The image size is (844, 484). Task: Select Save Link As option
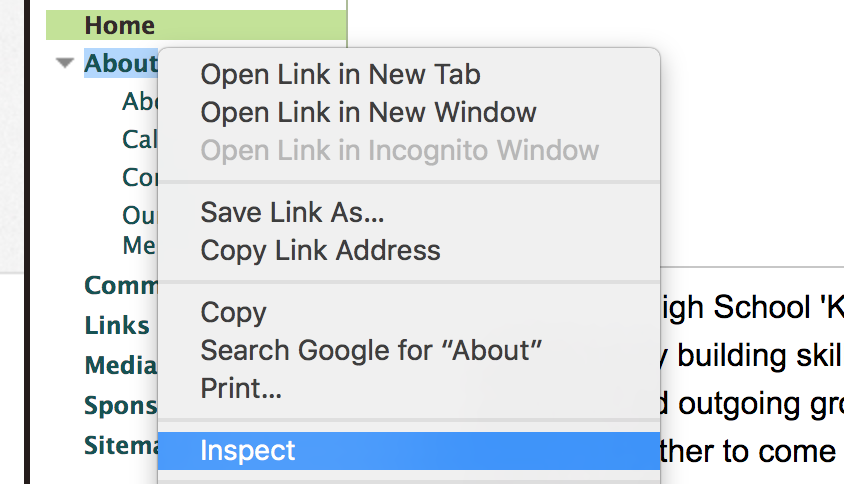coord(292,212)
